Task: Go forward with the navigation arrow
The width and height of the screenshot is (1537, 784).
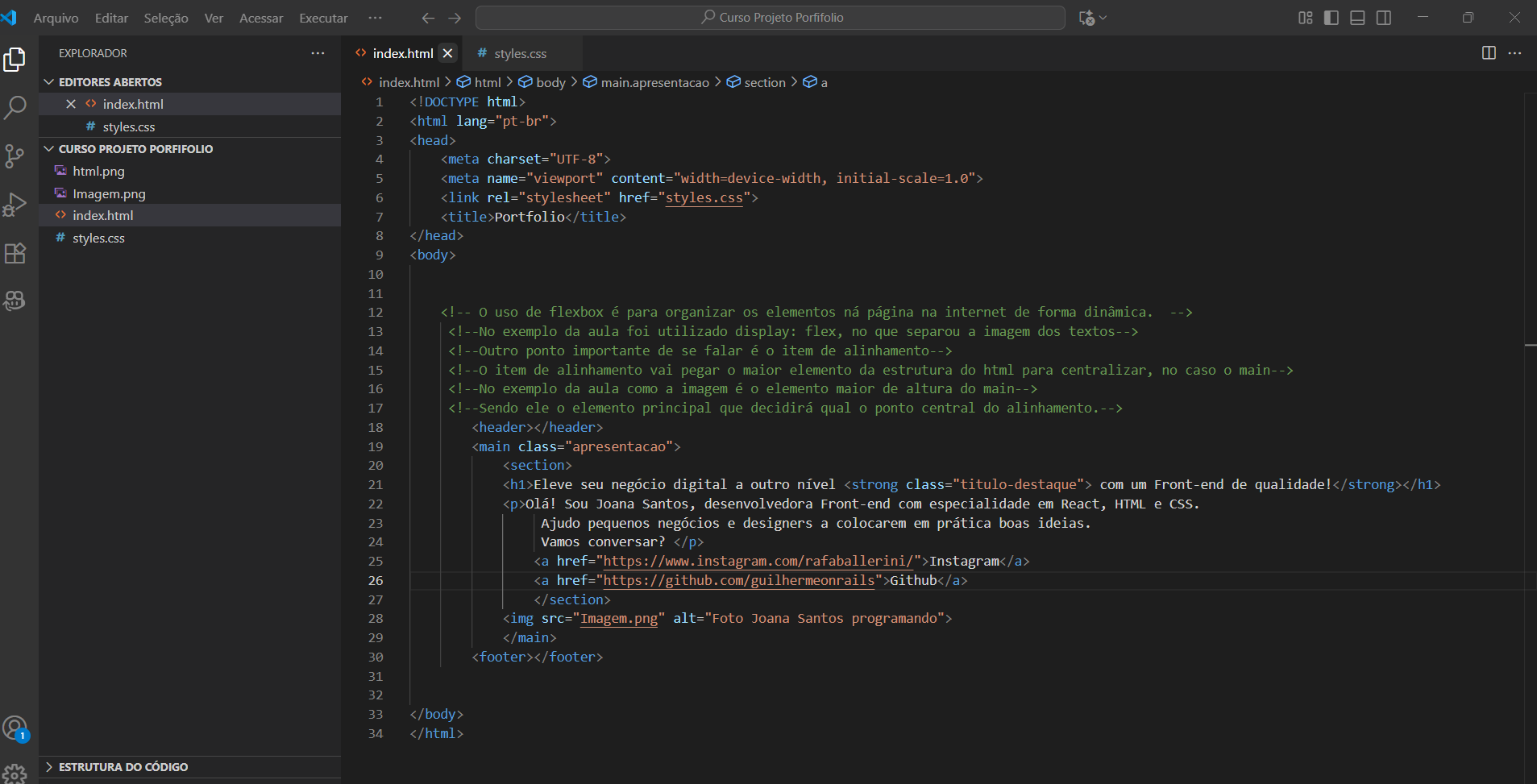Action: 455,18
